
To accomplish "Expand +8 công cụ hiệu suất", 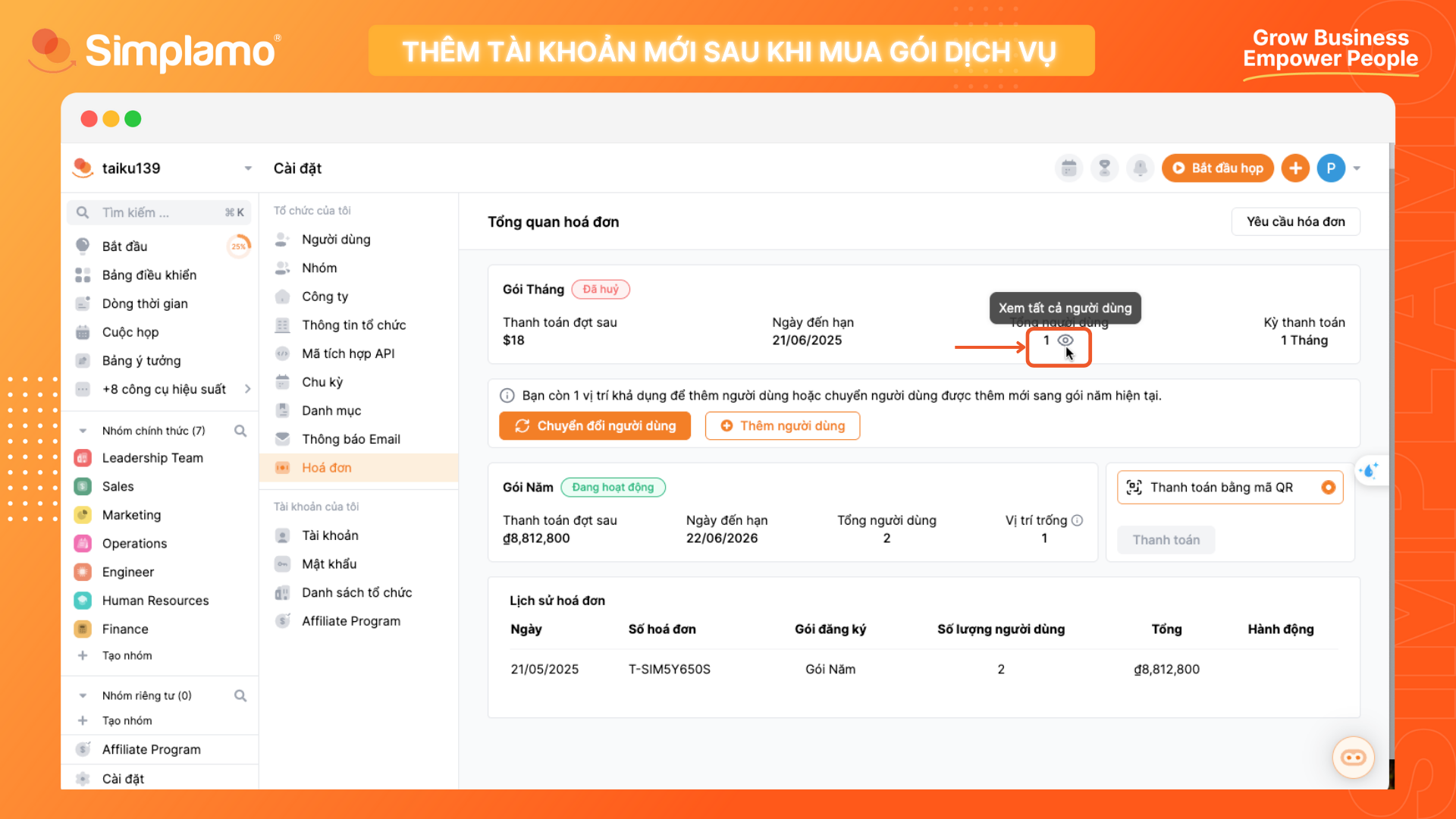I will coord(164,389).
